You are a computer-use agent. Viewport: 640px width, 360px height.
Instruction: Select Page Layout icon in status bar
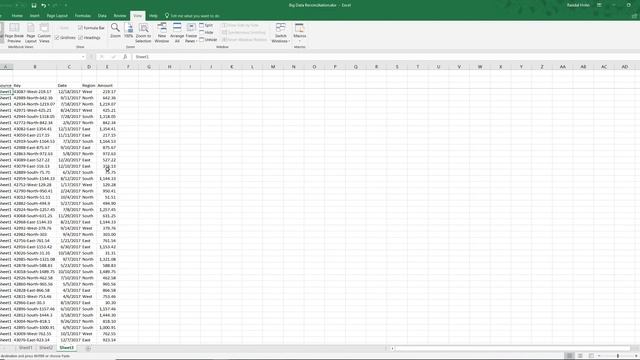(x=580, y=356)
